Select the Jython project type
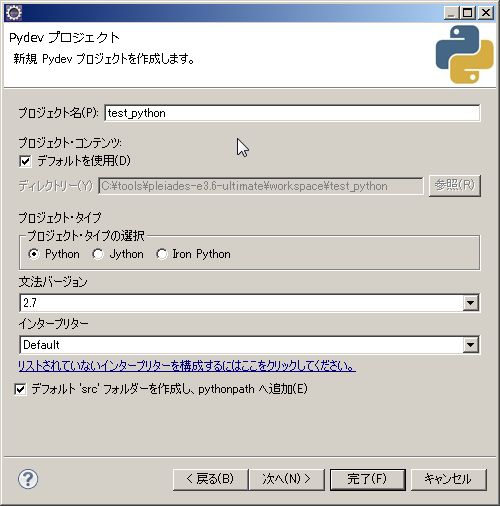Screen dimensions: 500x506 (98, 254)
